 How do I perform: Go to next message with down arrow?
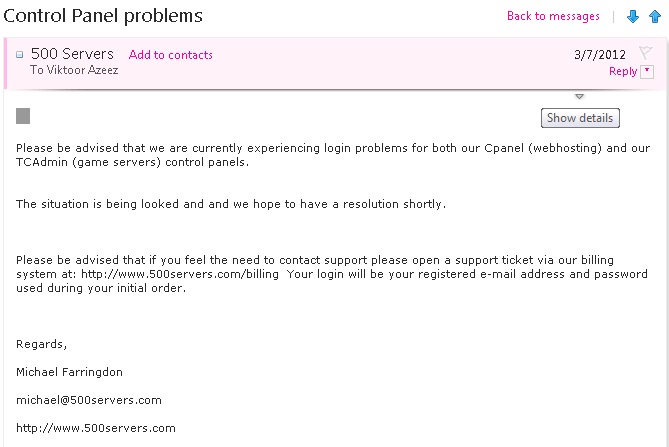(x=632, y=16)
